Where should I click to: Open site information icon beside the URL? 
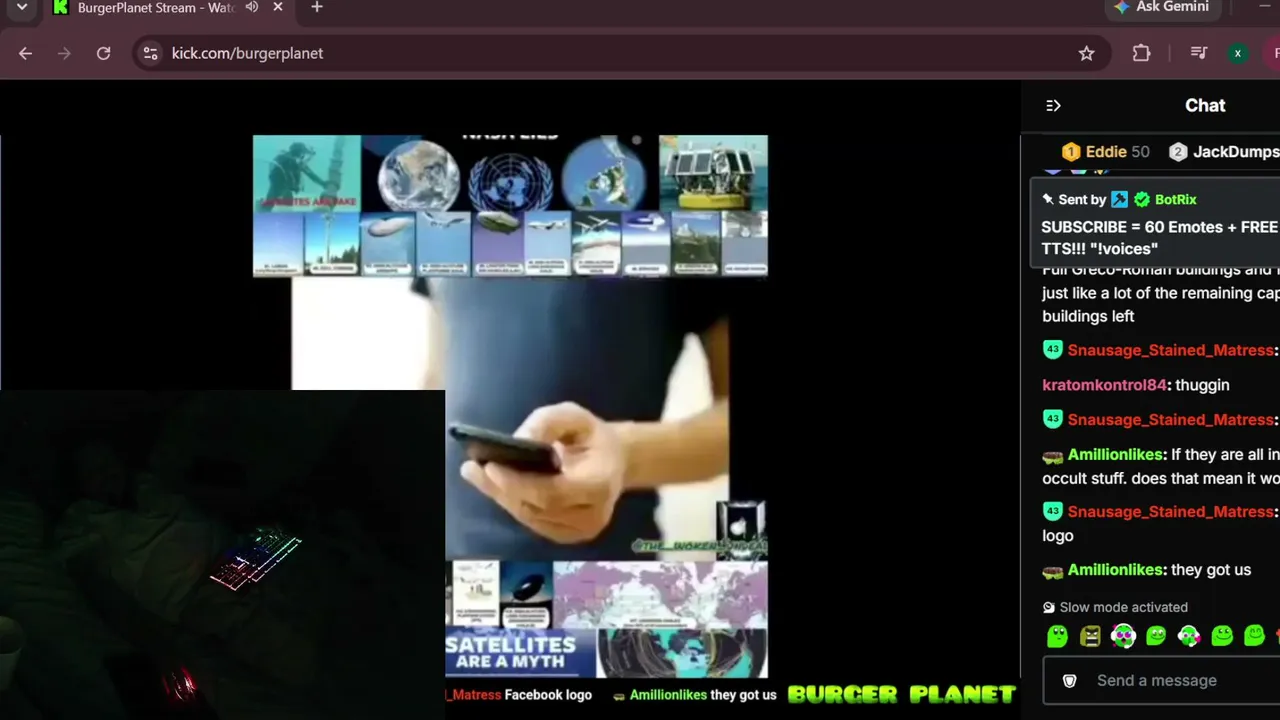point(151,53)
